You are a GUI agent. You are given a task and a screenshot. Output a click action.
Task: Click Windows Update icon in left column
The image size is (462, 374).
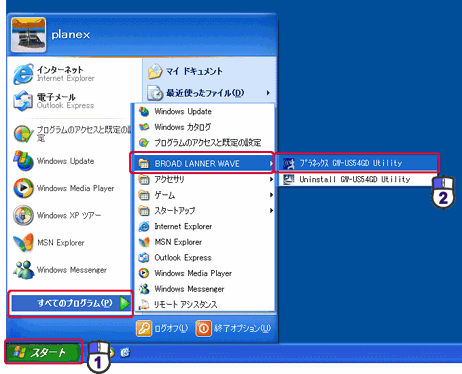(x=23, y=161)
